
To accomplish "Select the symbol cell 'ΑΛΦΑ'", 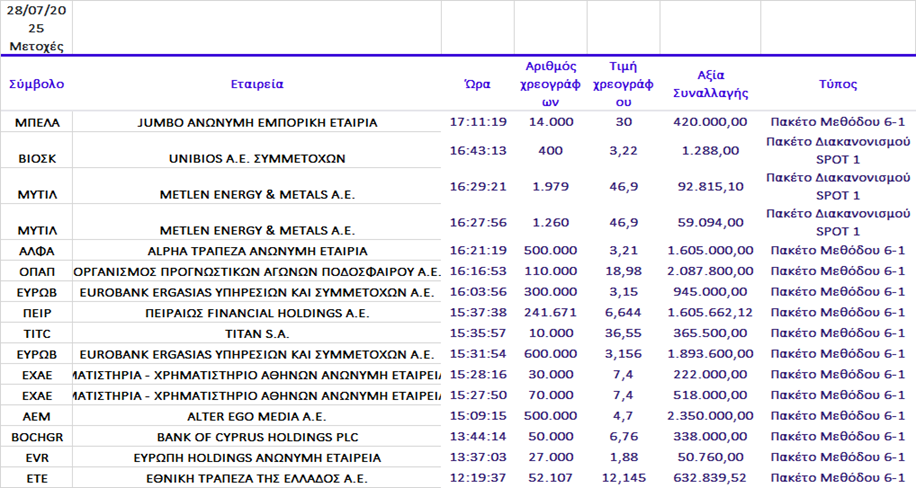I will click(x=37, y=251).
